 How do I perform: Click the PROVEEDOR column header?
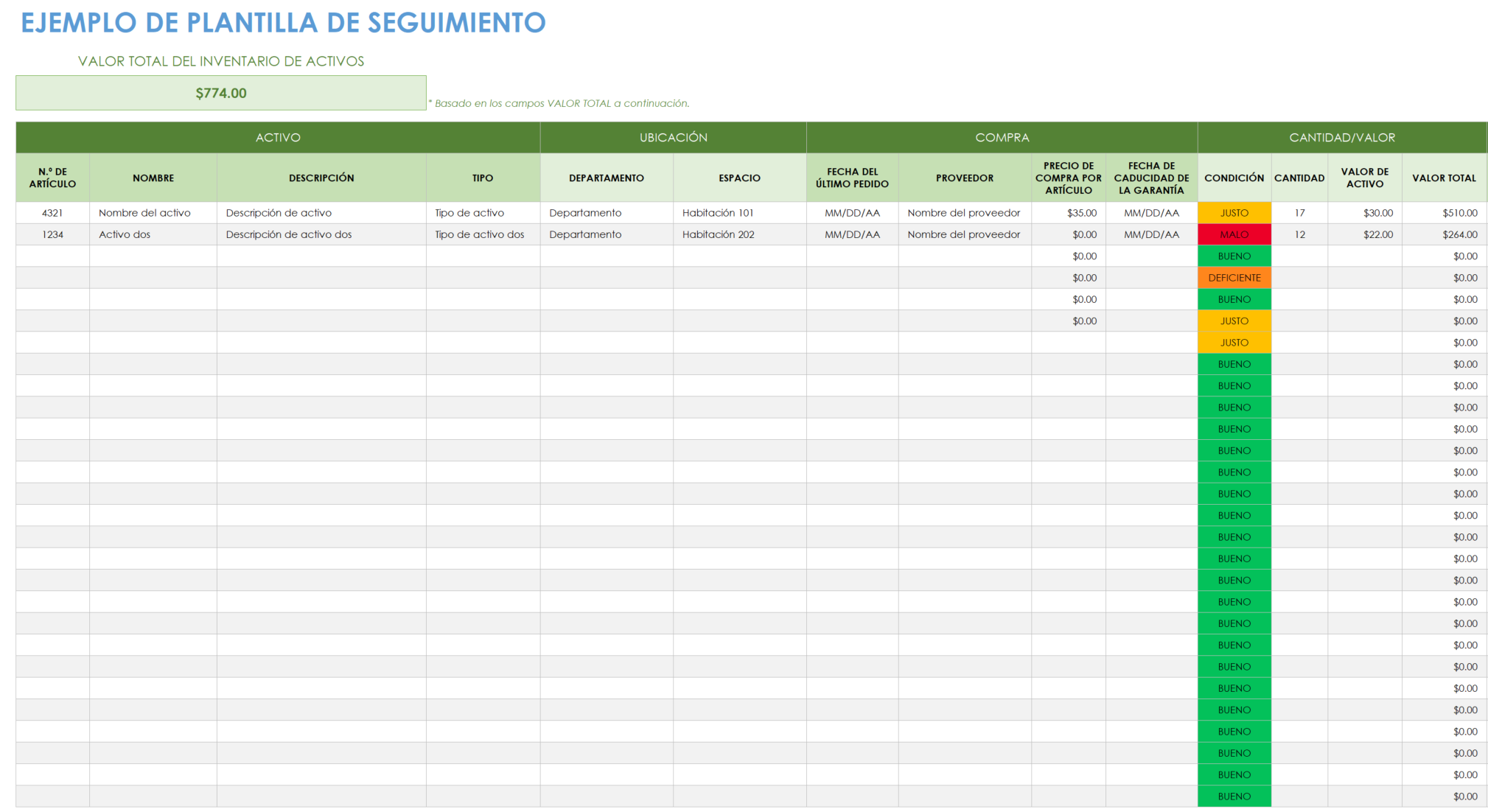click(965, 178)
